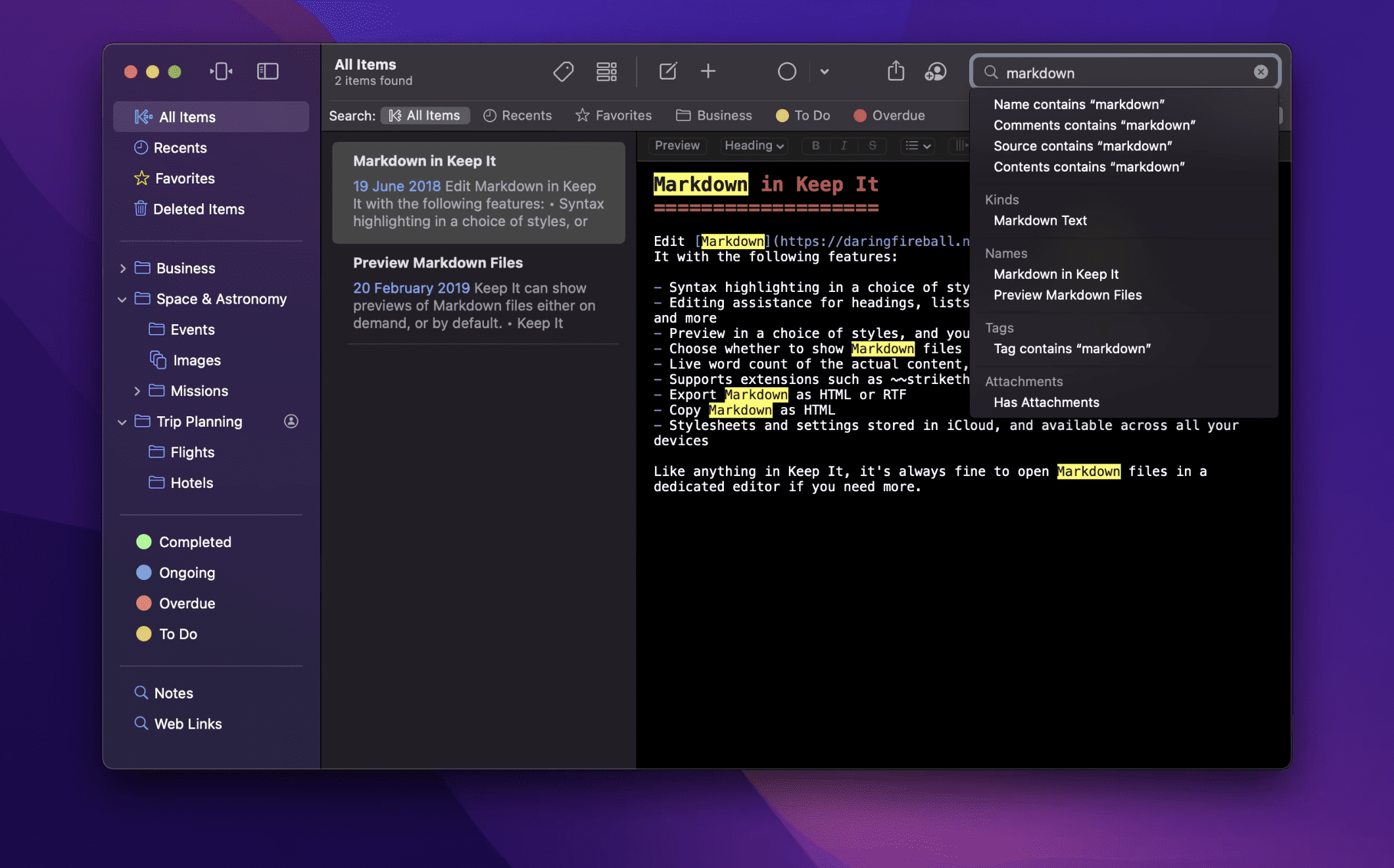Click the share icon in toolbar

coord(896,71)
